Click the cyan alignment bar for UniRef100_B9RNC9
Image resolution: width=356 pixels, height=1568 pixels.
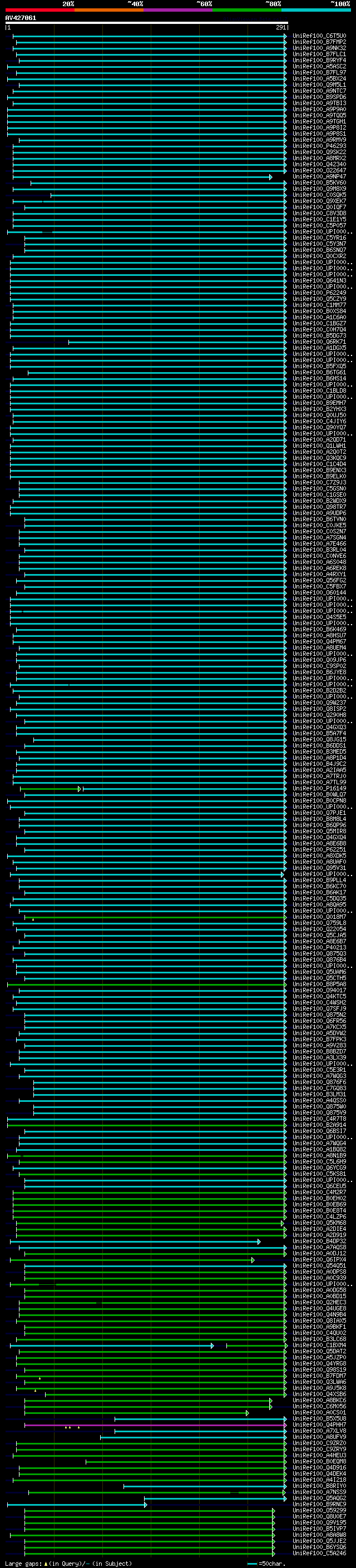click(x=77, y=1505)
